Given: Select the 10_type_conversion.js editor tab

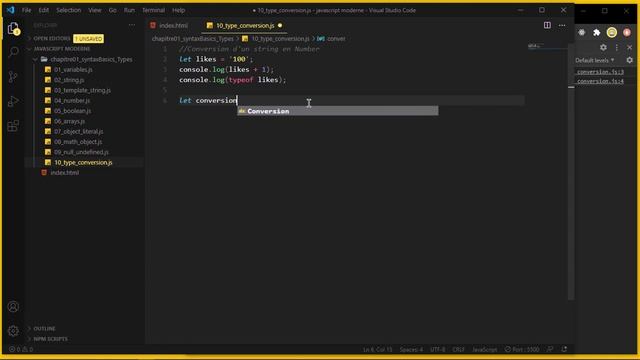Looking at the screenshot, I should click(244, 25).
